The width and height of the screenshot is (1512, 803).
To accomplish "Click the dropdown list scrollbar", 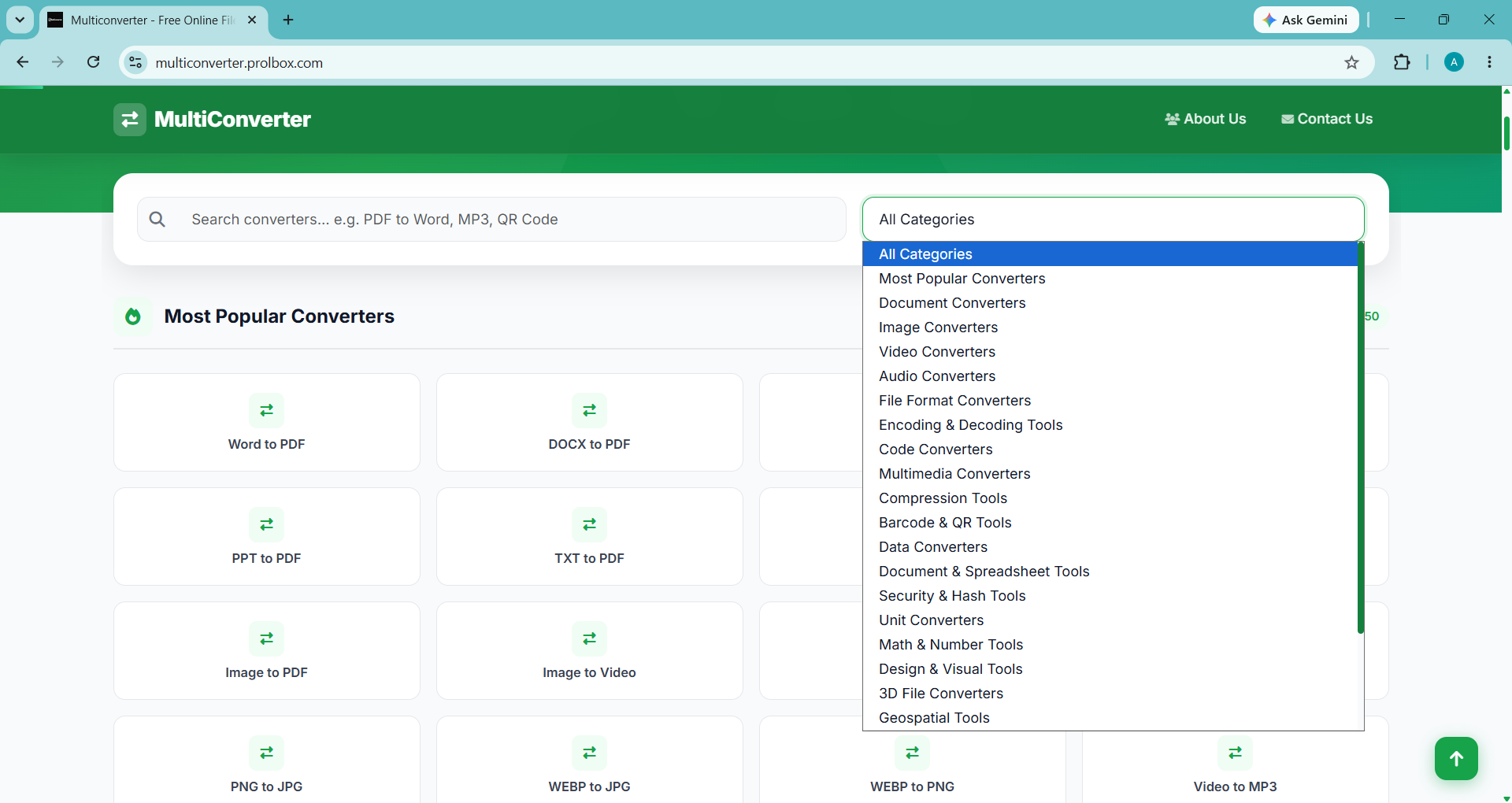I will click(x=1361, y=438).
